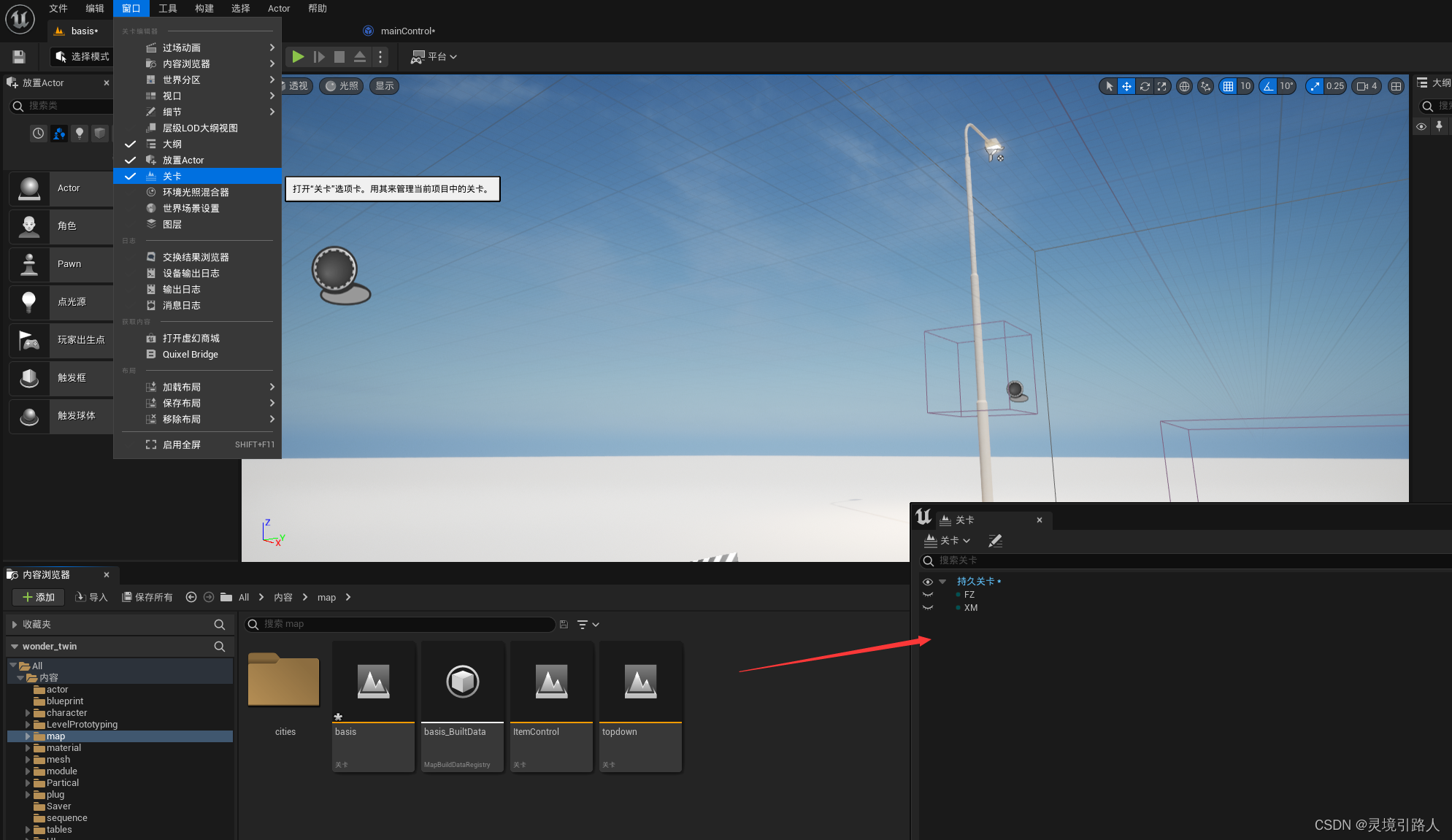The image size is (1452, 840).
Task: Select the rotate transform tool
Action: click(x=1144, y=86)
